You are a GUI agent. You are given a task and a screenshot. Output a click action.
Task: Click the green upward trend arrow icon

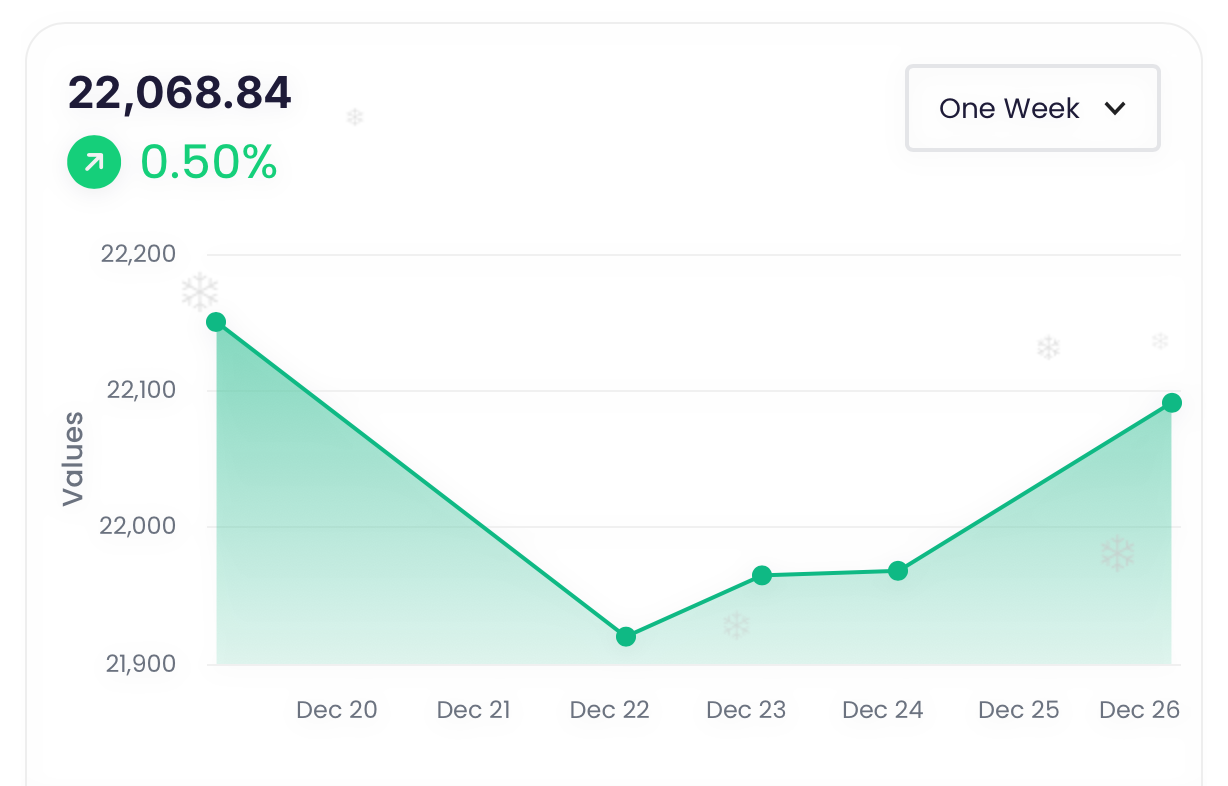point(94,162)
